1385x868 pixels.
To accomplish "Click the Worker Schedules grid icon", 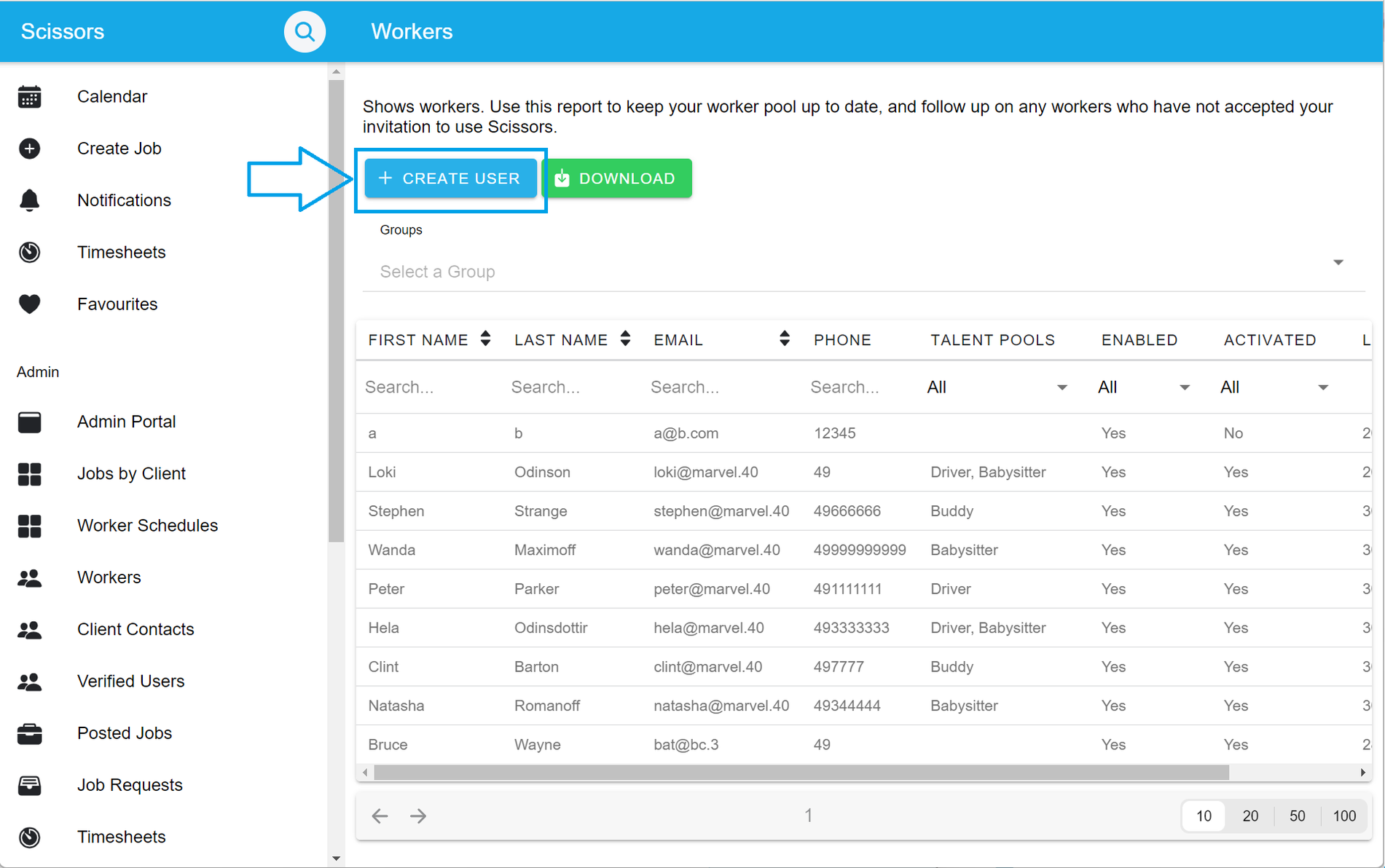I will pos(30,526).
